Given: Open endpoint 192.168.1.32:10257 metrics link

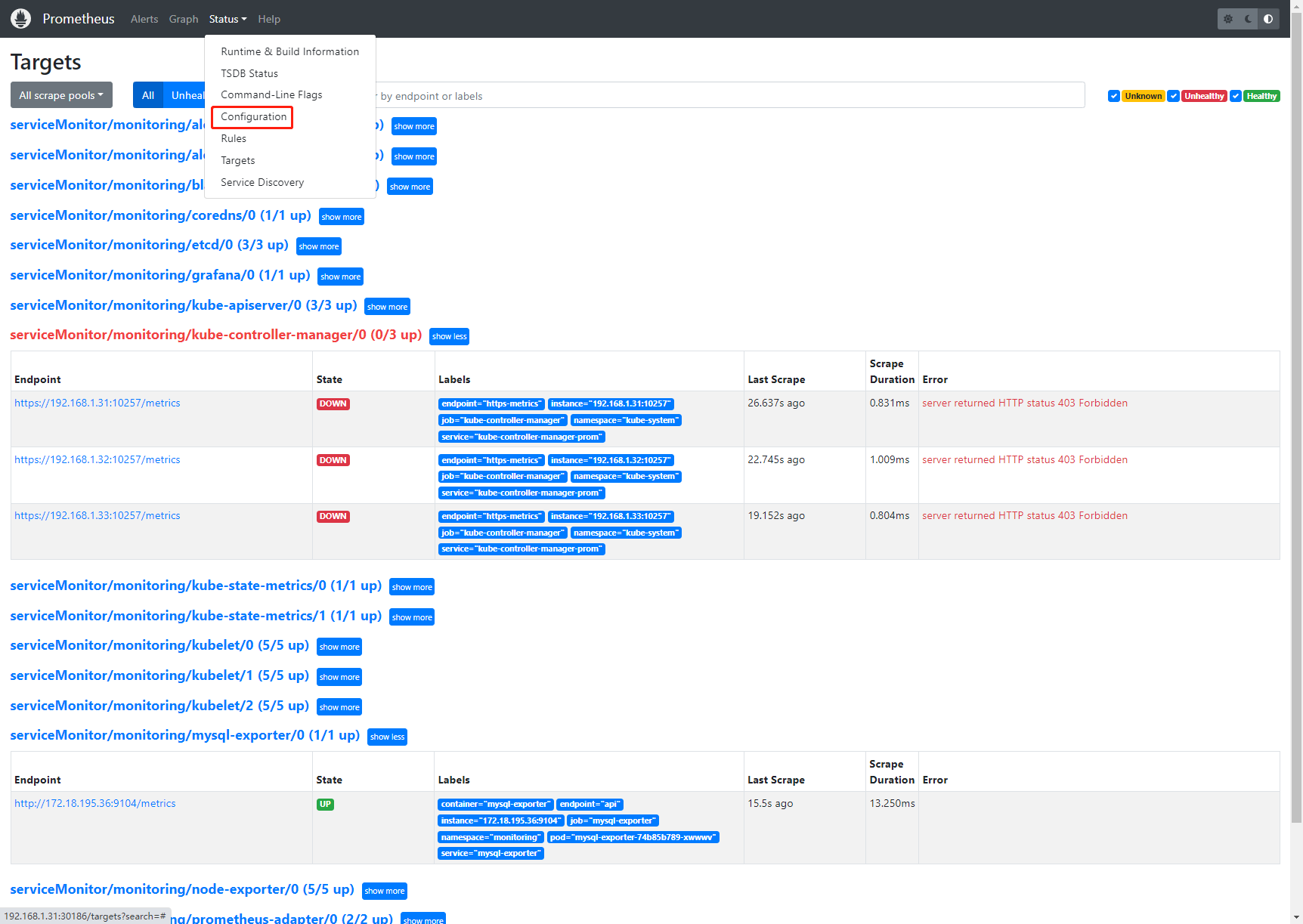Looking at the screenshot, I should pyautogui.click(x=97, y=459).
